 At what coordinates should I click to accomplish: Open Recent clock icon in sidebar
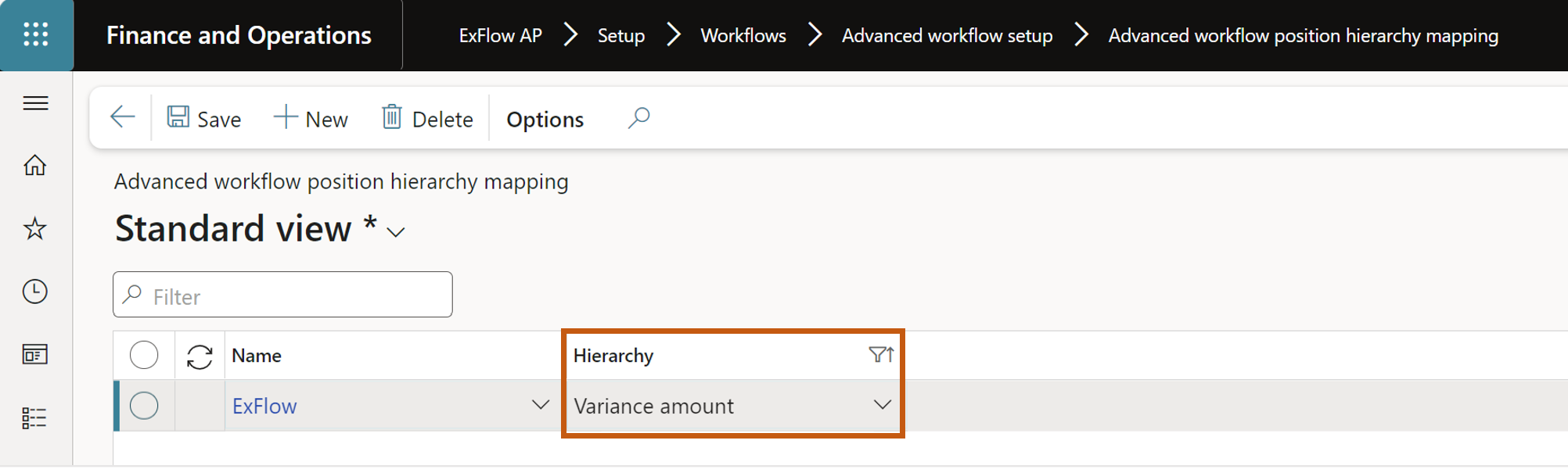click(x=35, y=292)
